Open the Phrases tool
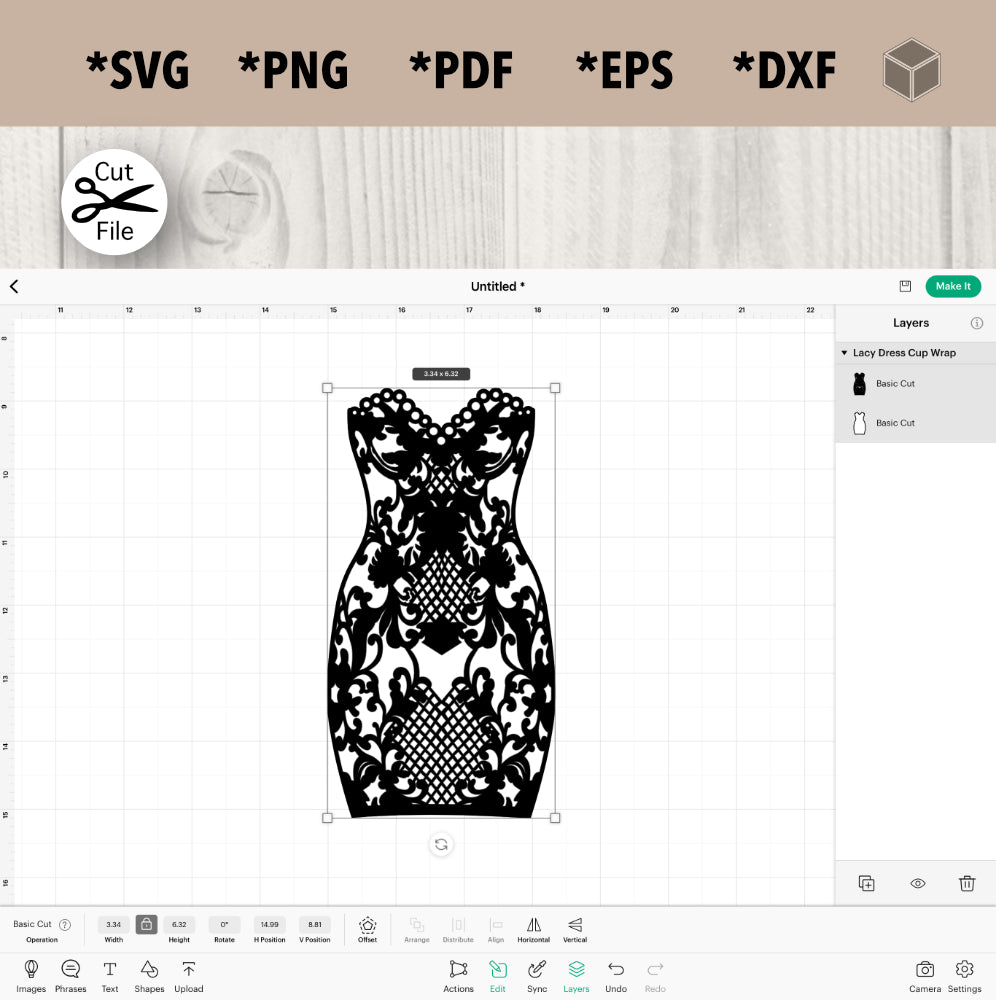Viewport: 996px width, 1000px height. click(70, 976)
